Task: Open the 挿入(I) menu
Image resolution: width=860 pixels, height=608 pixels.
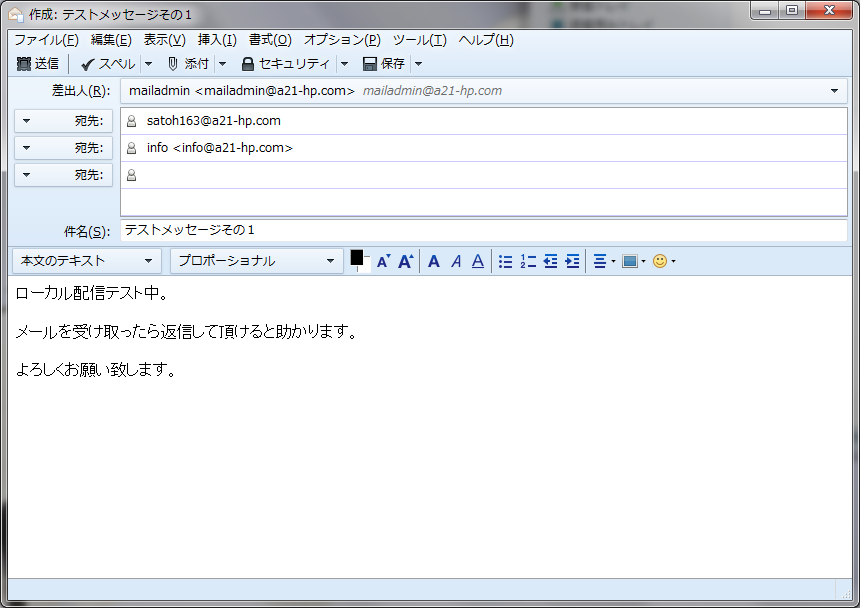Action: click(x=217, y=39)
